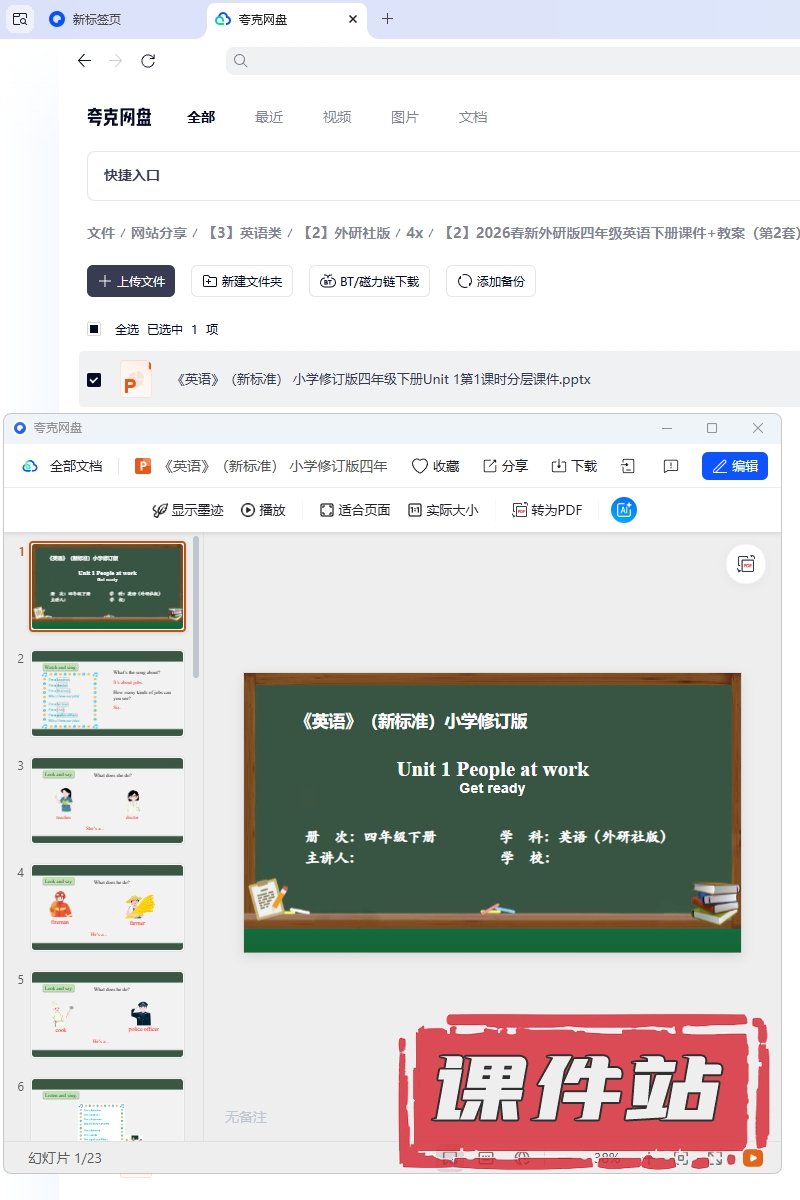
Task: Click the blue 编辑 edit button
Action: [x=734, y=466]
